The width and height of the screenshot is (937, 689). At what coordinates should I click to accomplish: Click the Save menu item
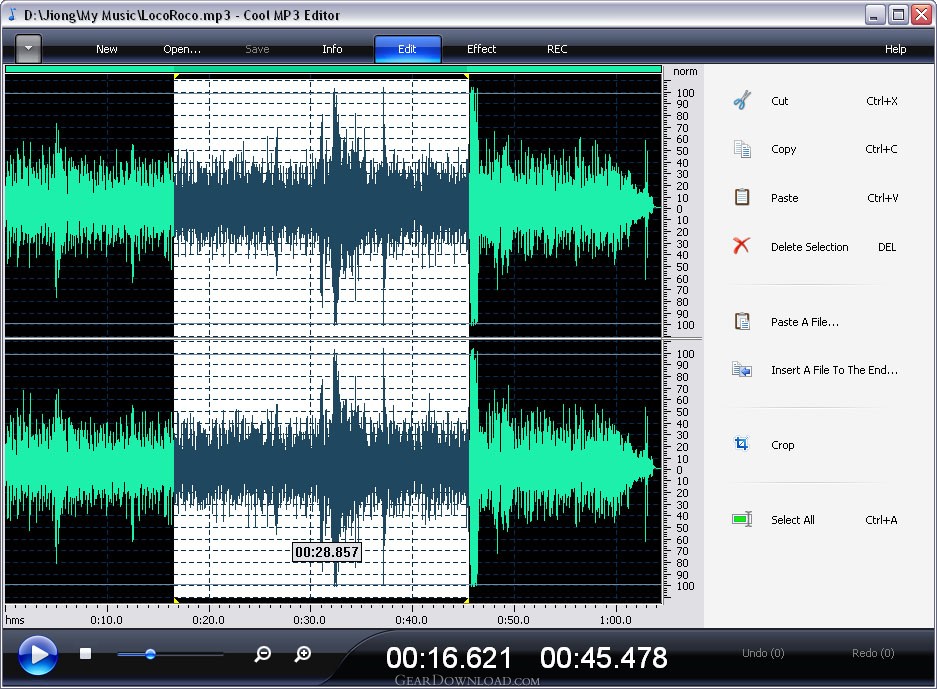(x=257, y=49)
